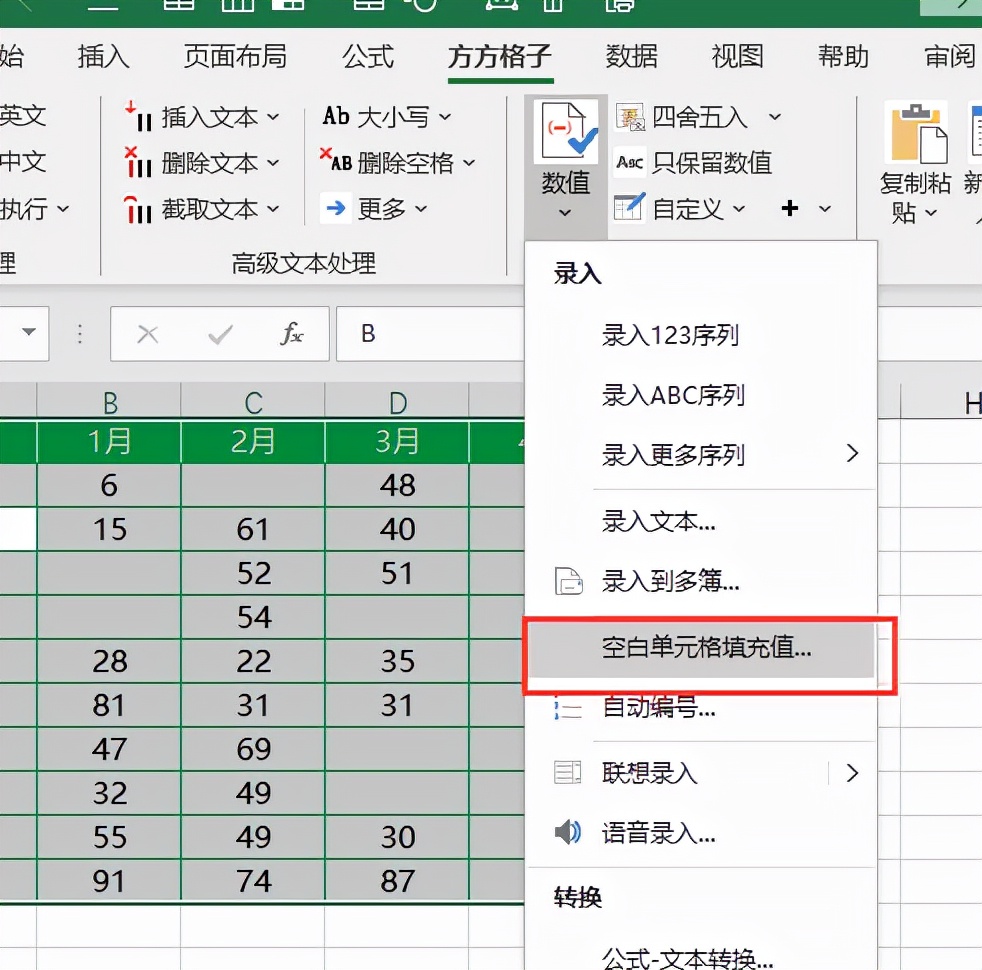Switch to the 数据 ribbon tab
The width and height of the screenshot is (982, 970).
click(x=631, y=57)
